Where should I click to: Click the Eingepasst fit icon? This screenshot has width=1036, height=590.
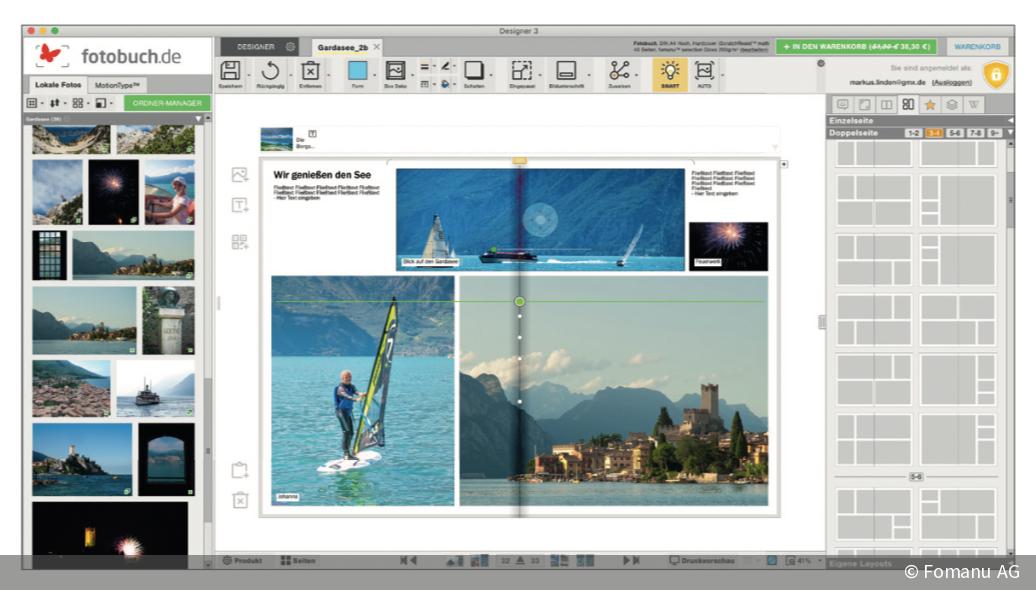(x=521, y=71)
